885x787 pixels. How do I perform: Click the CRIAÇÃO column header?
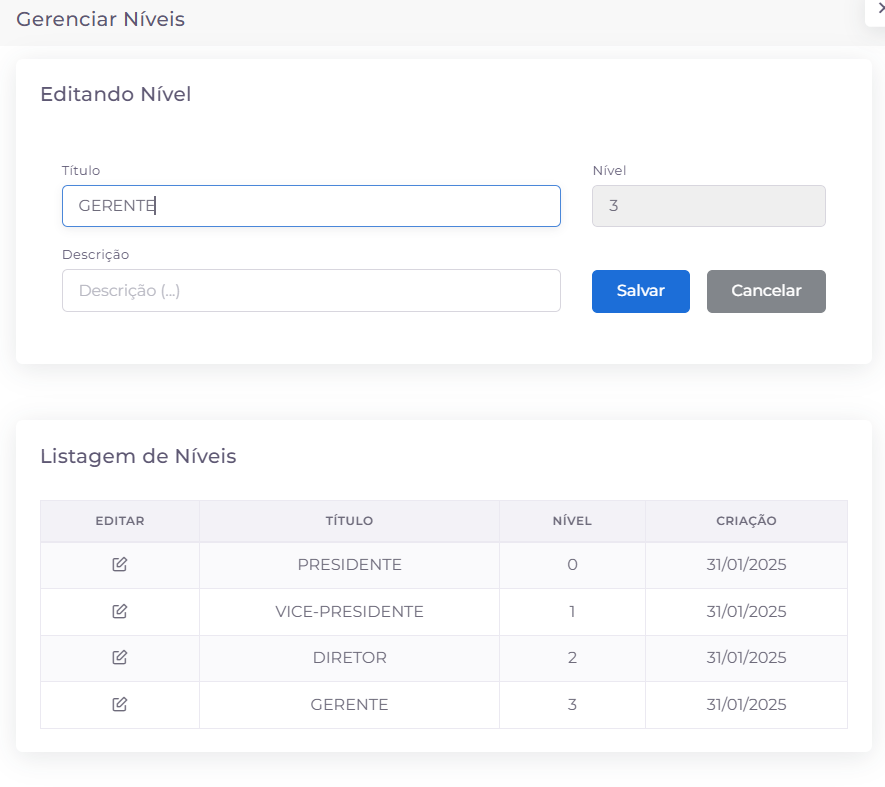[x=746, y=521]
